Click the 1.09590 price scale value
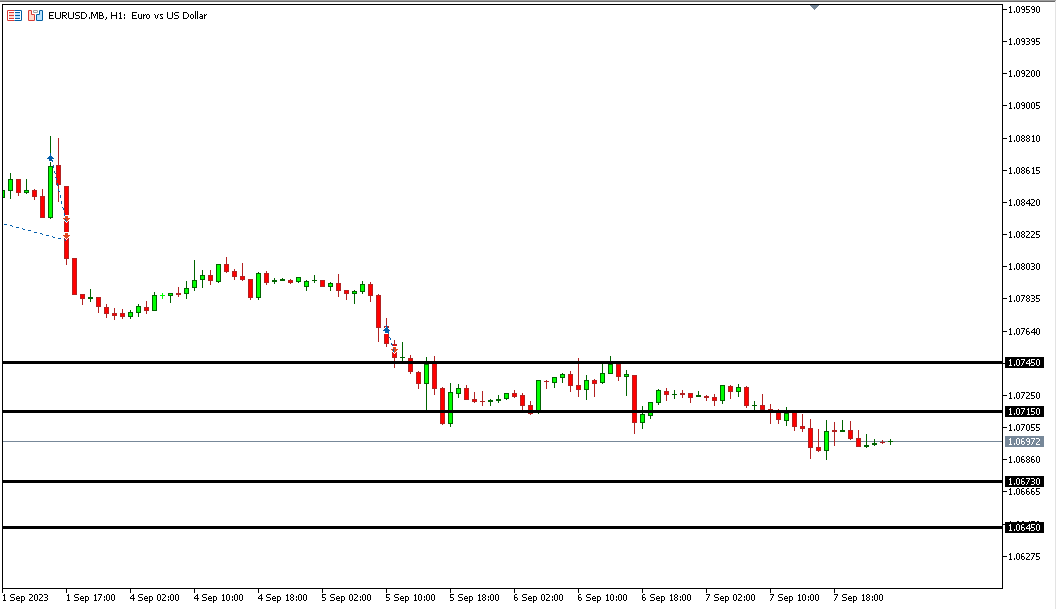This screenshot has height=609, width=1056. coord(1025,10)
